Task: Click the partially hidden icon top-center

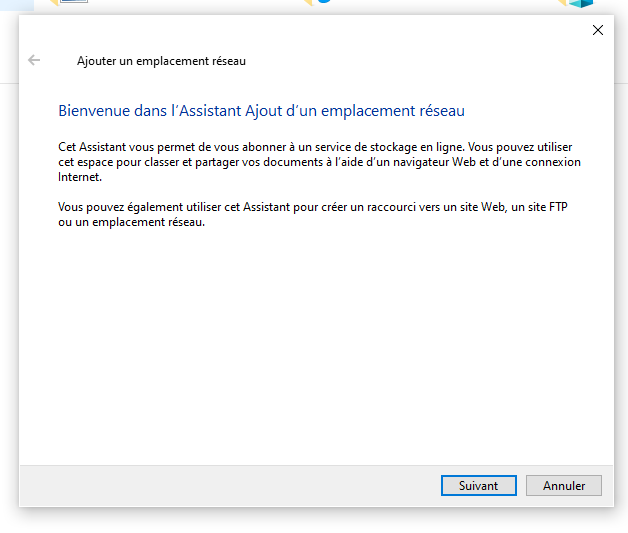Action: click(318, 3)
